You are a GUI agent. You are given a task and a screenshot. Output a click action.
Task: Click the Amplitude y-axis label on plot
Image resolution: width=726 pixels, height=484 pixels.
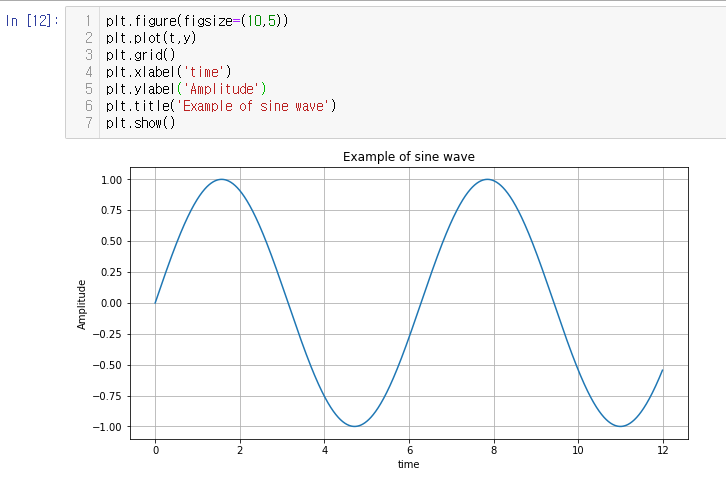tap(82, 304)
